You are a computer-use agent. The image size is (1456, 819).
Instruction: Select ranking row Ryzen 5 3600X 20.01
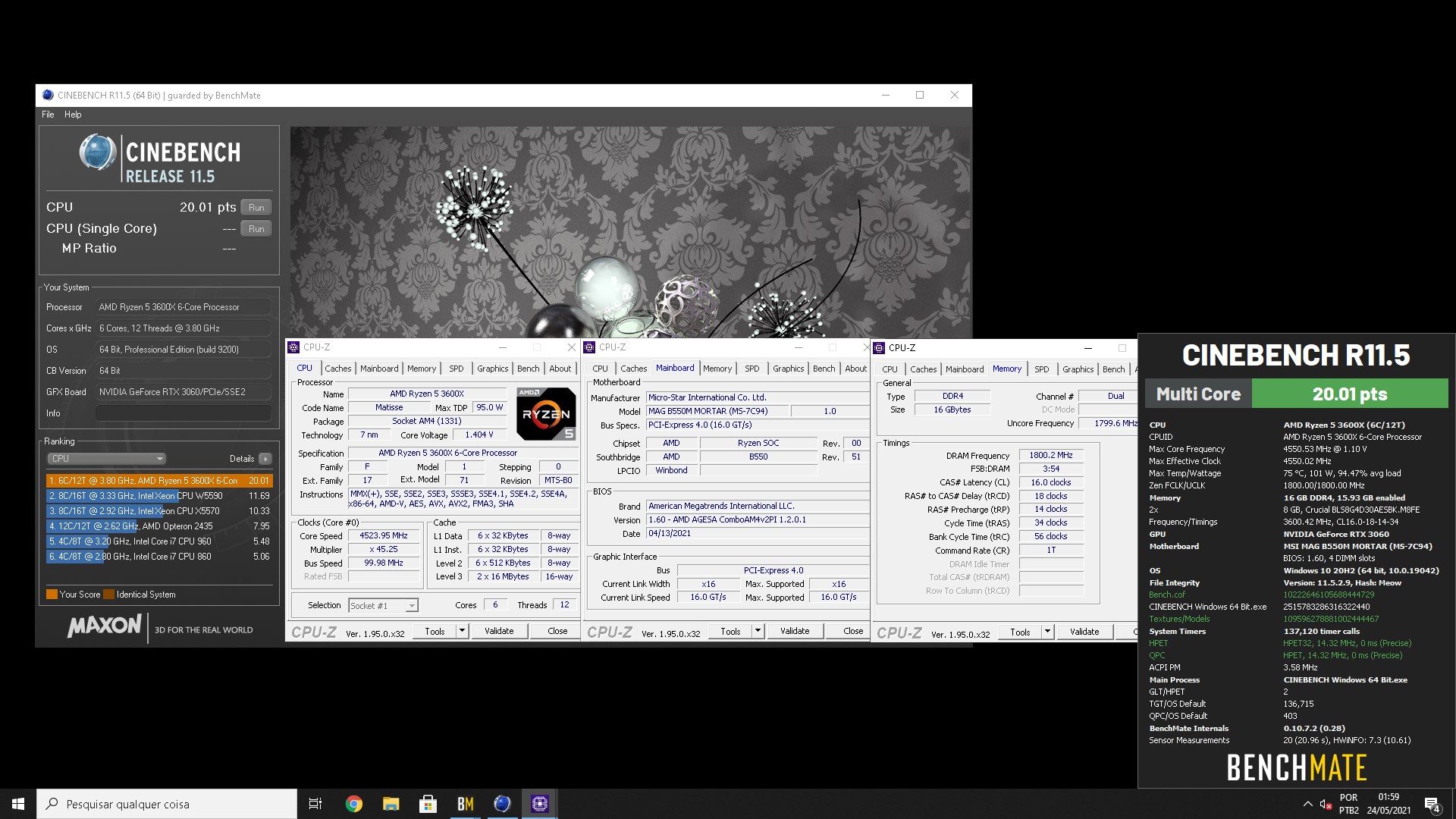pos(158,481)
